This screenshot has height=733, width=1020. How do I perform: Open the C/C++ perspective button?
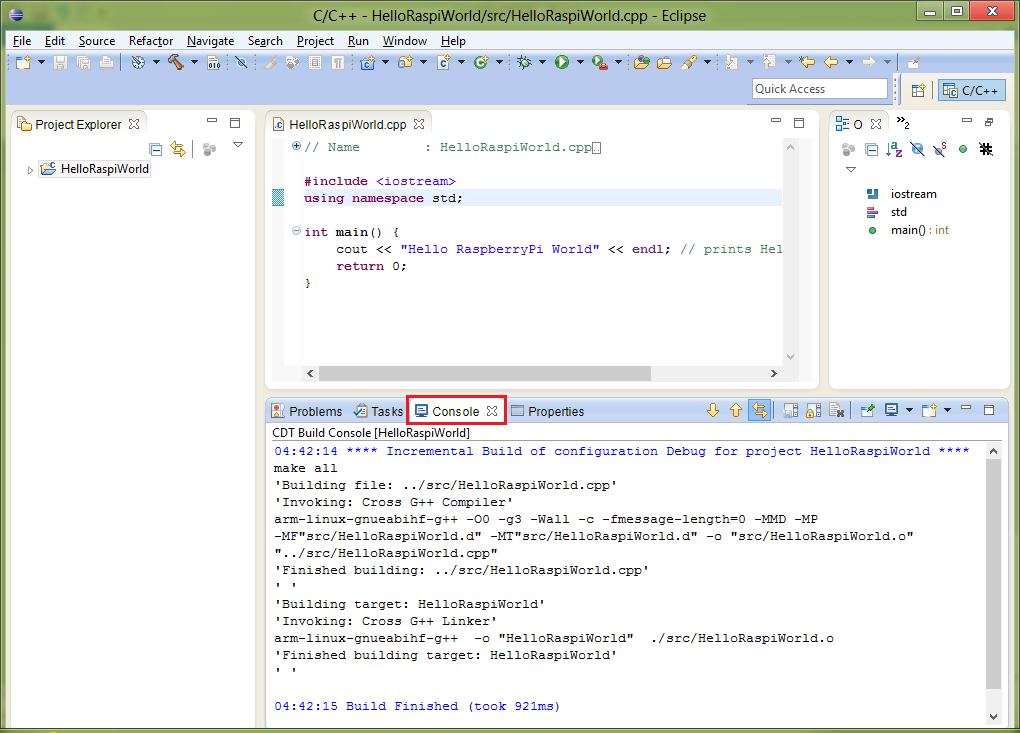971,90
